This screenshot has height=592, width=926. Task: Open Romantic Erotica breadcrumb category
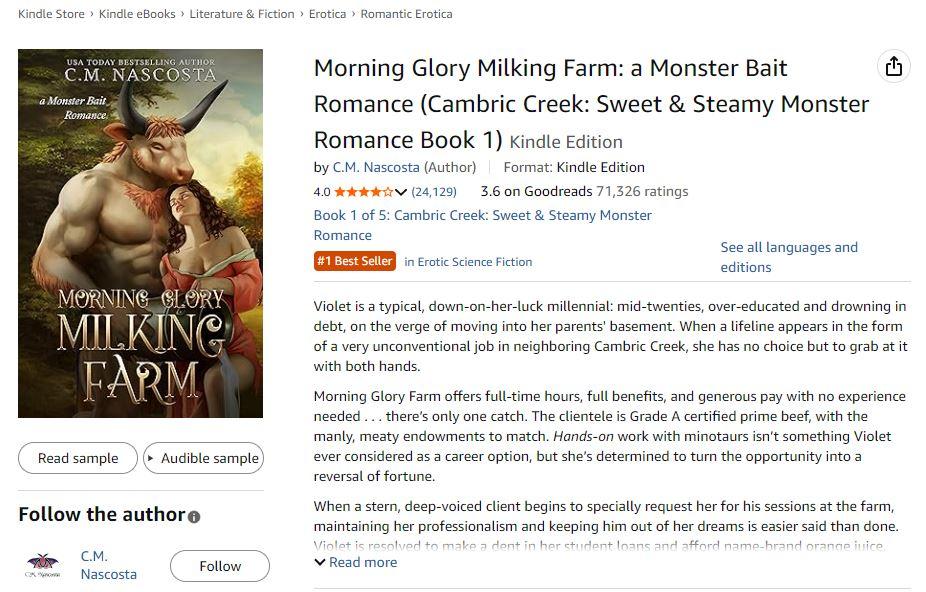click(406, 14)
